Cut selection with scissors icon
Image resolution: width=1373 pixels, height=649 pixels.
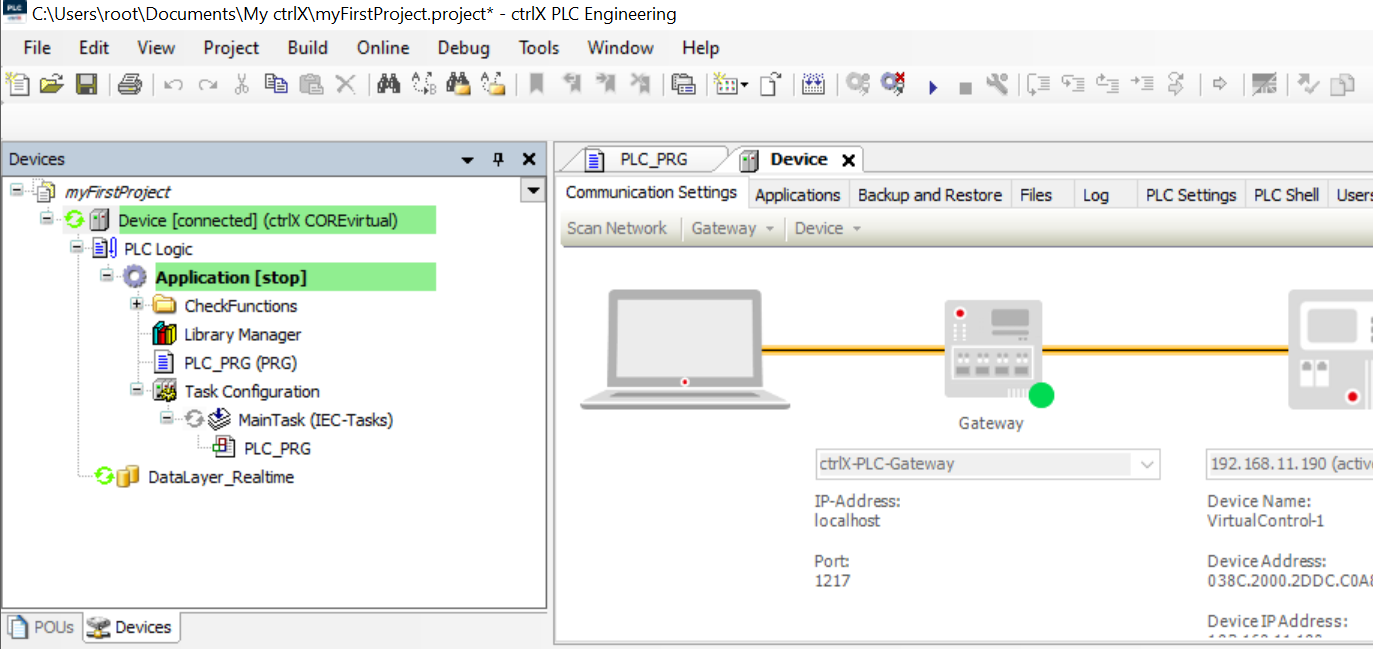pos(241,85)
